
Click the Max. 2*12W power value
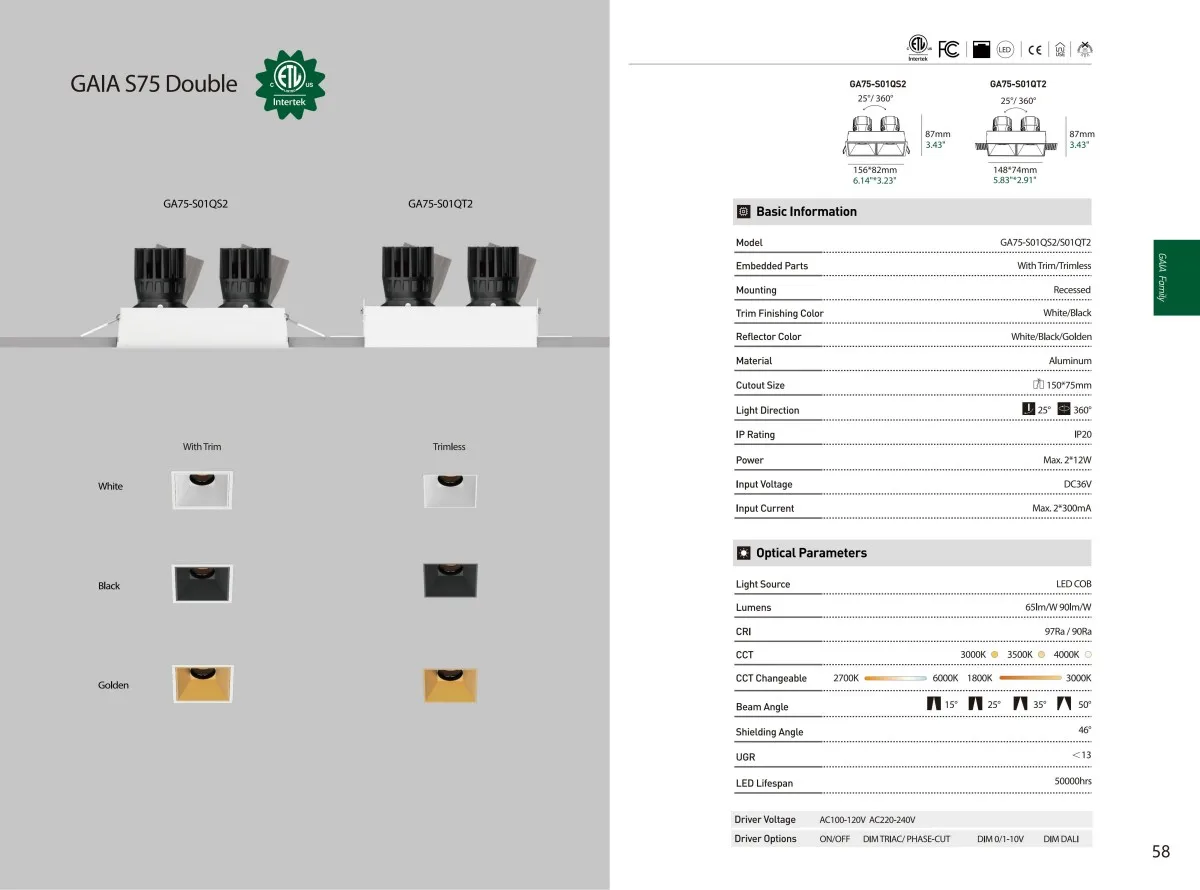click(1067, 460)
